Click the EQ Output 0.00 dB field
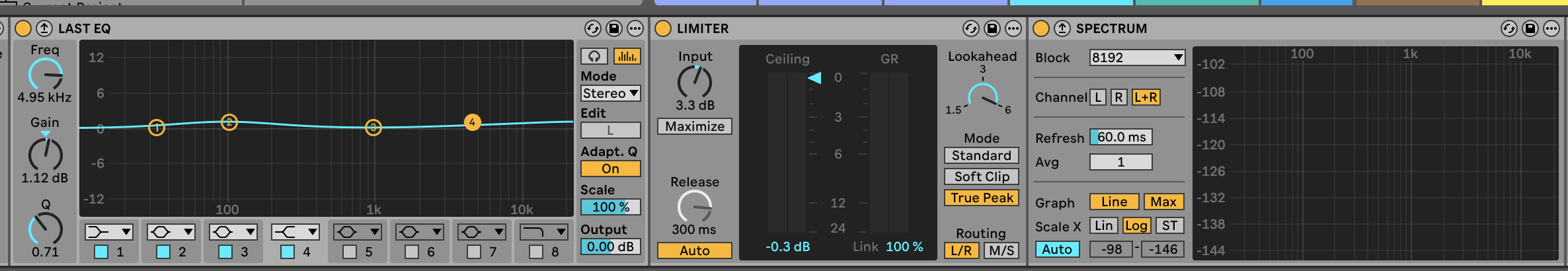 (x=611, y=247)
